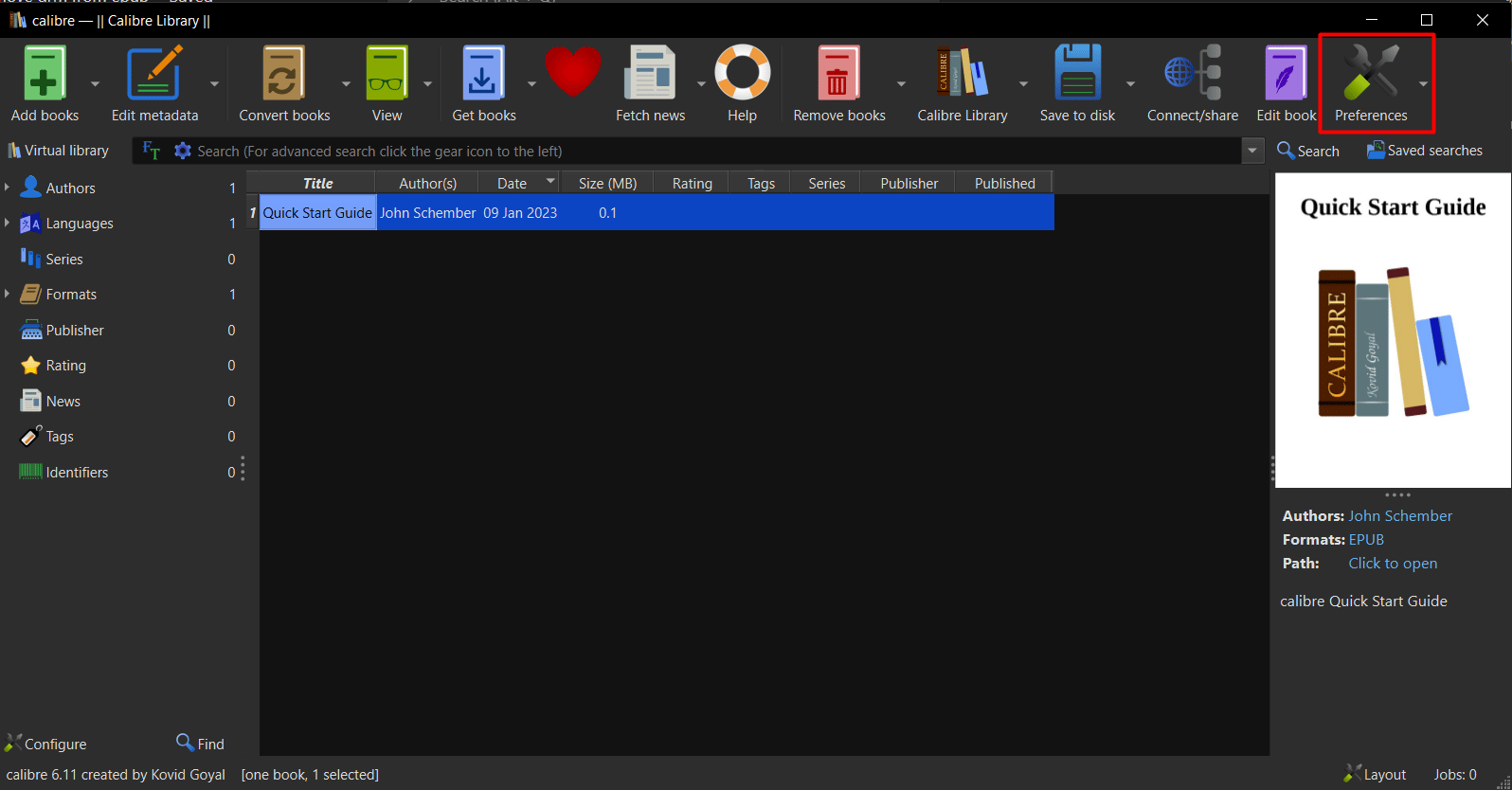Screen dimensions: 1512x790
Task: Open the EPUB format link
Action: pyautogui.click(x=1366, y=539)
